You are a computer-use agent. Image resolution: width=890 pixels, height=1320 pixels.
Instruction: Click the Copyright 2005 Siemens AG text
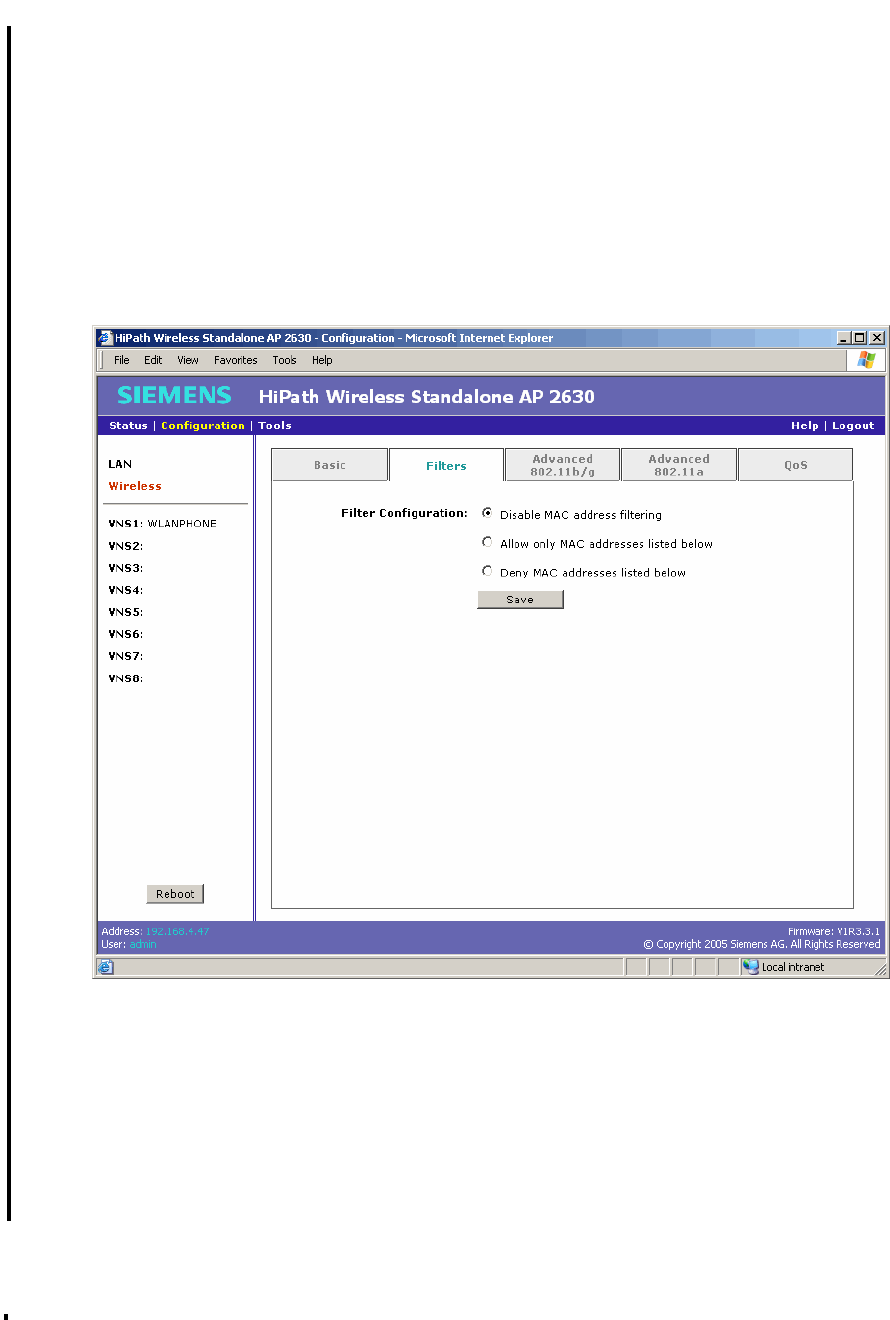point(762,944)
